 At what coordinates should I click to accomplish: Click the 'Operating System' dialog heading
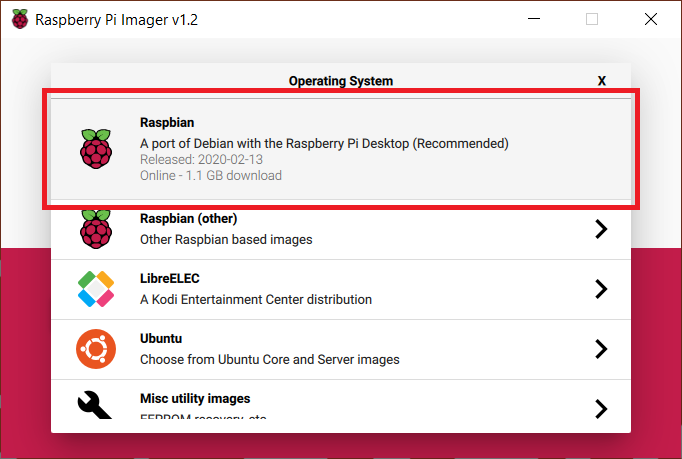(341, 81)
